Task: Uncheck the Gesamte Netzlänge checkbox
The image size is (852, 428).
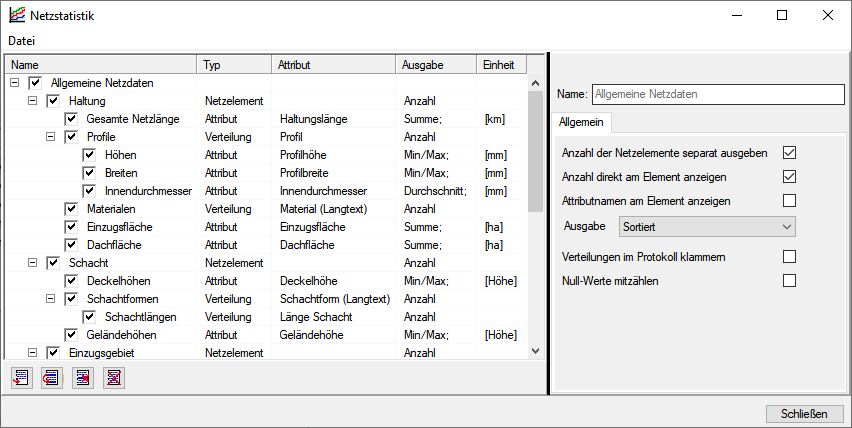Action: tap(71, 119)
